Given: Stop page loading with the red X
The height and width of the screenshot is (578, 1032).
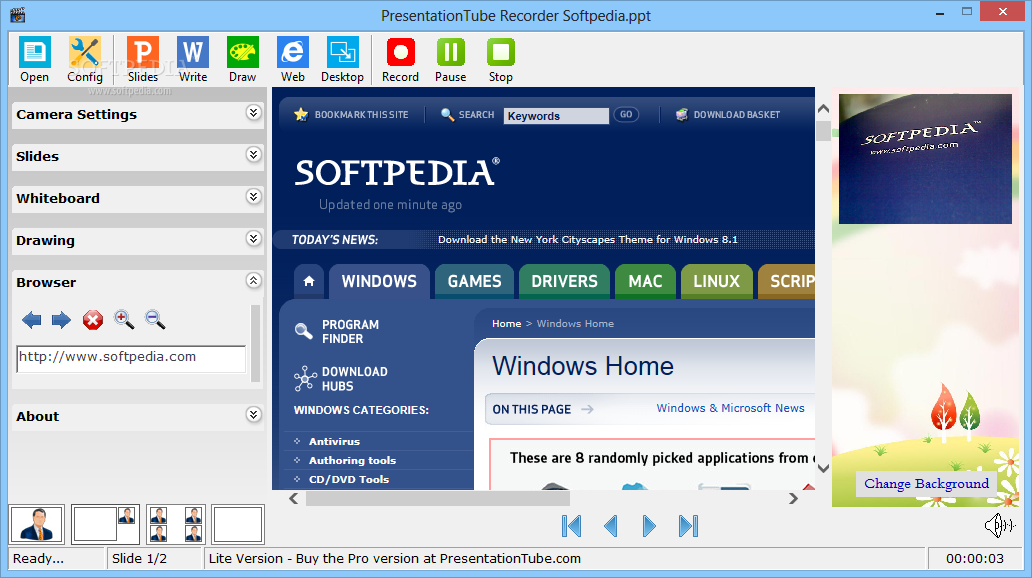Looking at the screenshot, I should [93, 320].
